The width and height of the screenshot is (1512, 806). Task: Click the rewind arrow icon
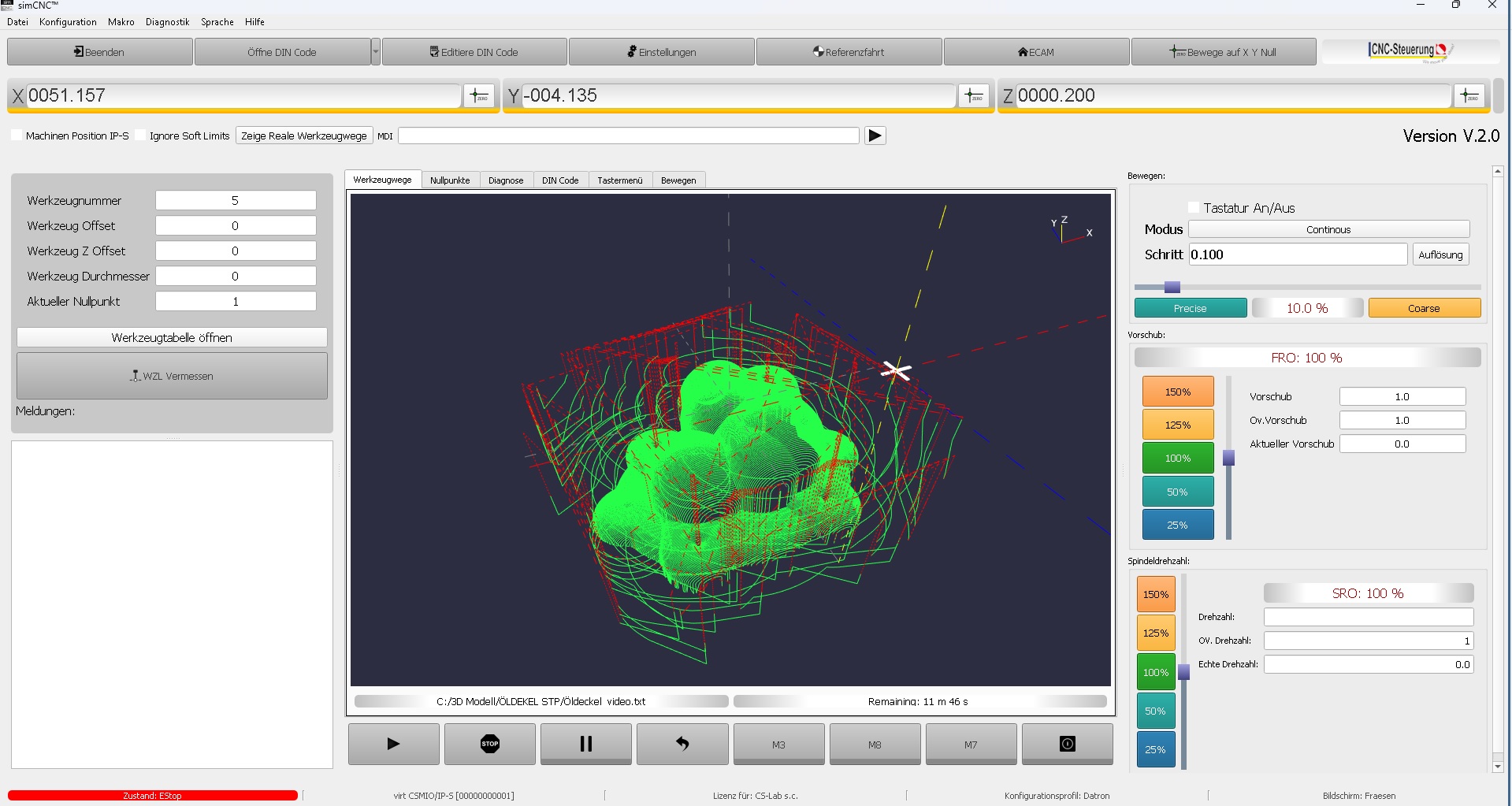pyautogui.click(x=682, y=743)
